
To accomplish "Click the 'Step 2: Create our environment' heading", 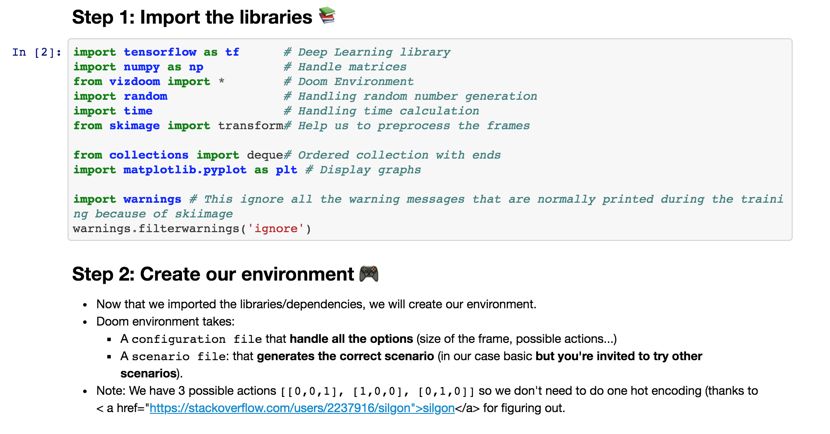I will (213, 274).
